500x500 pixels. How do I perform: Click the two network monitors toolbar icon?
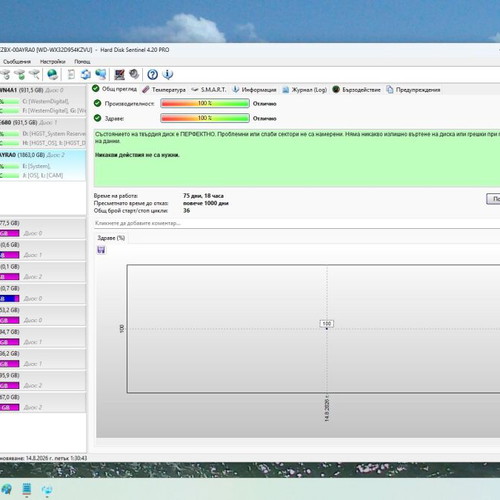101,74
